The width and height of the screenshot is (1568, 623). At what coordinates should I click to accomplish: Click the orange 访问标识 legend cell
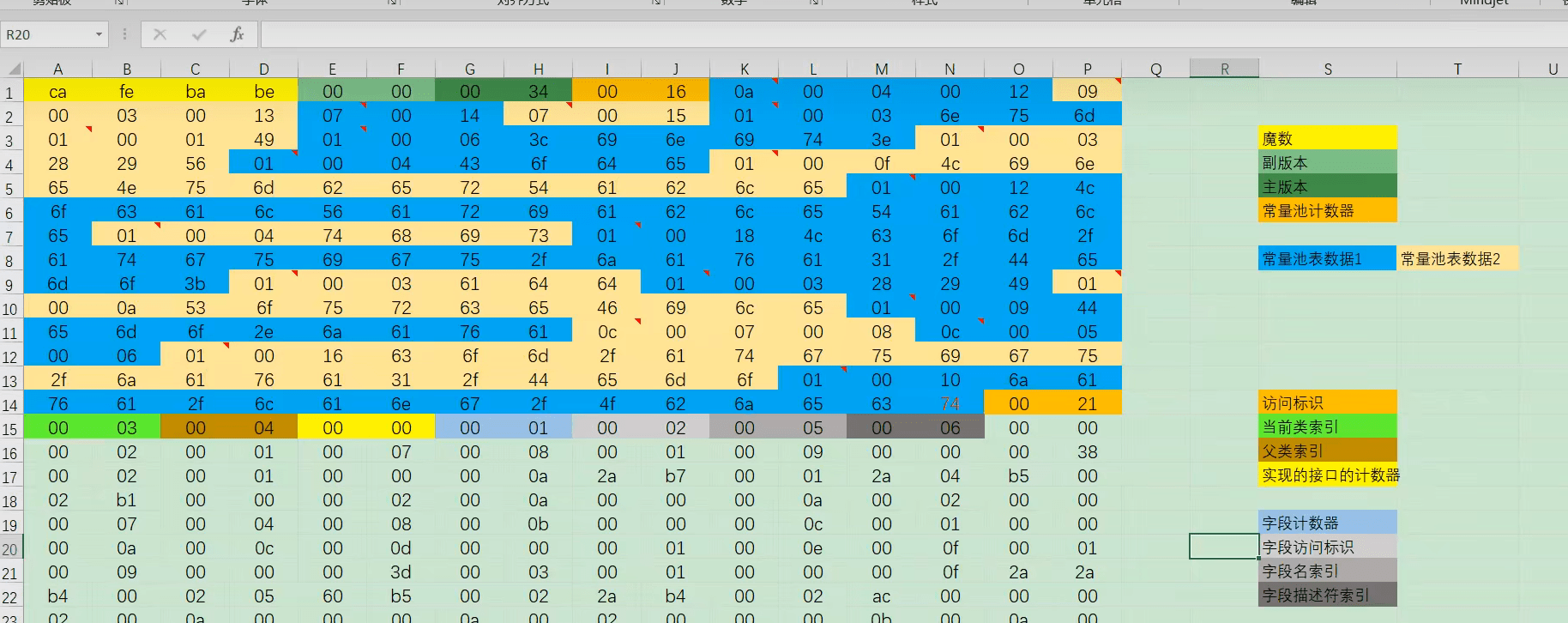[x=1327, y=402]
